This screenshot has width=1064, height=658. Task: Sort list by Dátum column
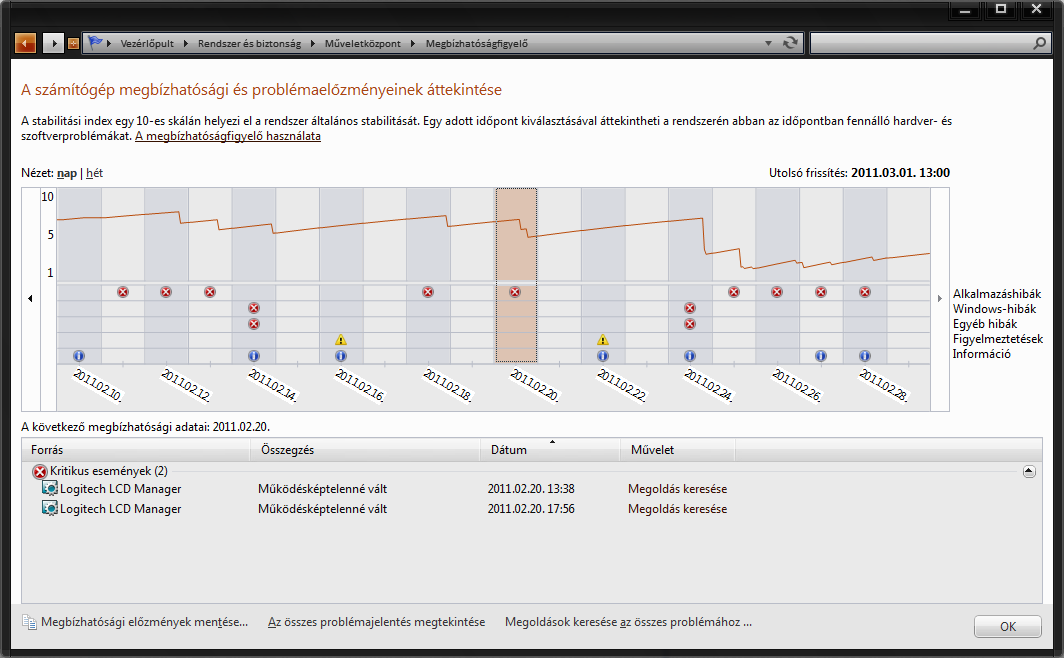pos(550,450)
